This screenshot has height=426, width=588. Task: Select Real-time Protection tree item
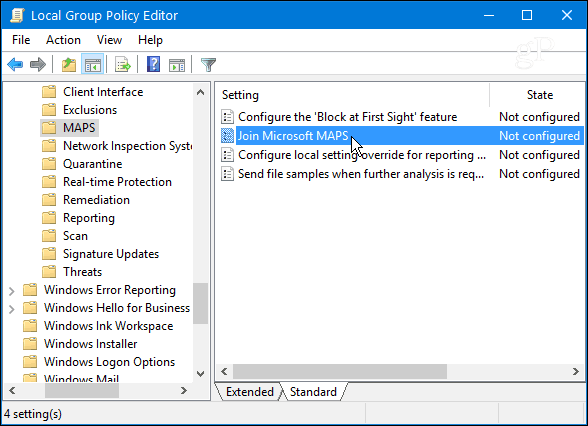tap(117, 182)
